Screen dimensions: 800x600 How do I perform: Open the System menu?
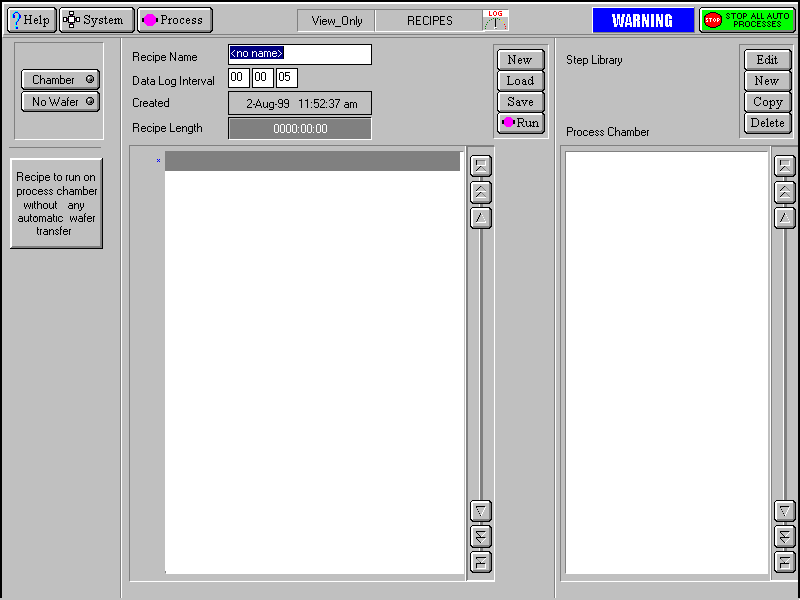coord(96,20)
